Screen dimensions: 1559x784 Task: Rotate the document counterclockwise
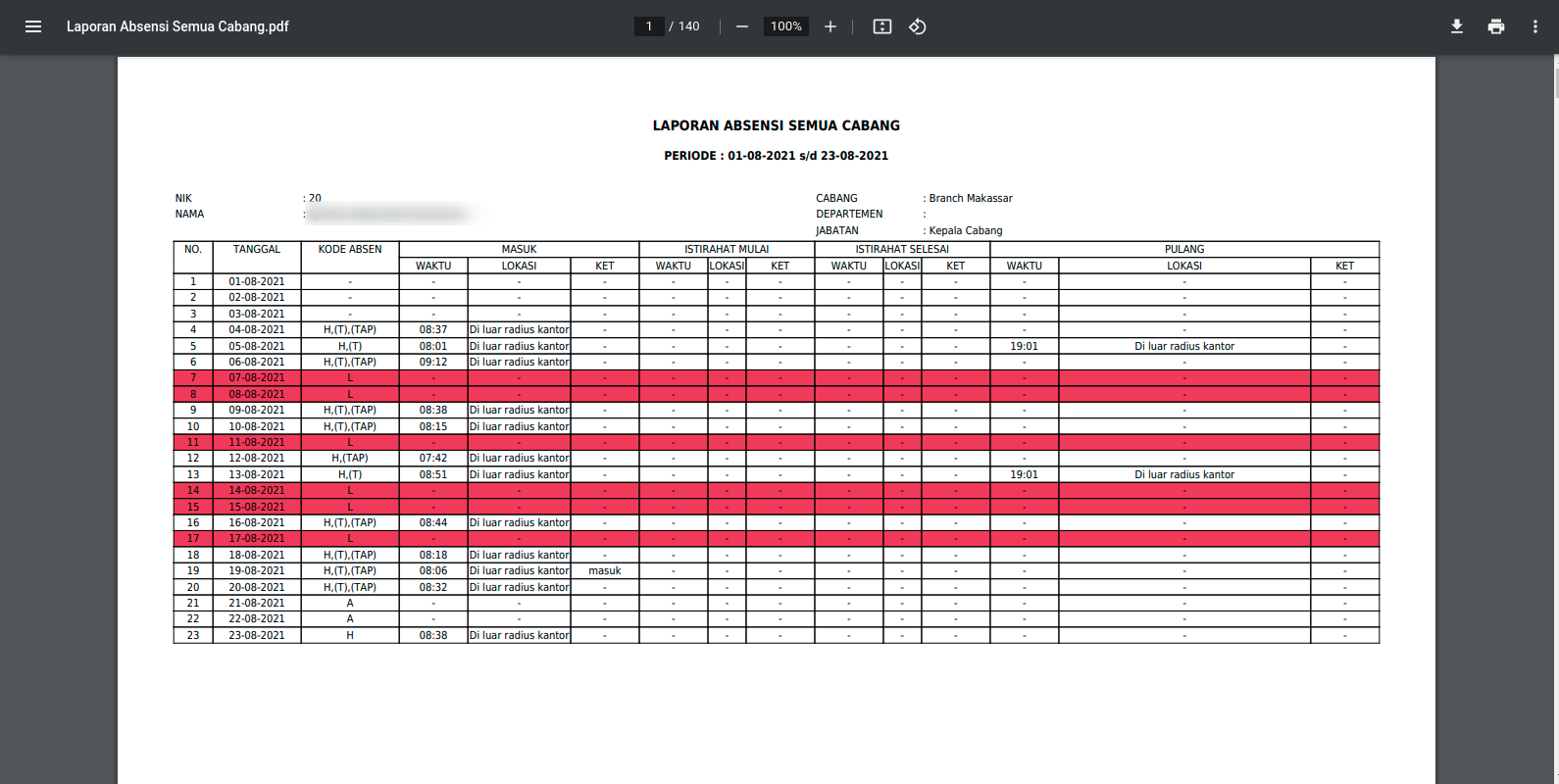[918, 26]
